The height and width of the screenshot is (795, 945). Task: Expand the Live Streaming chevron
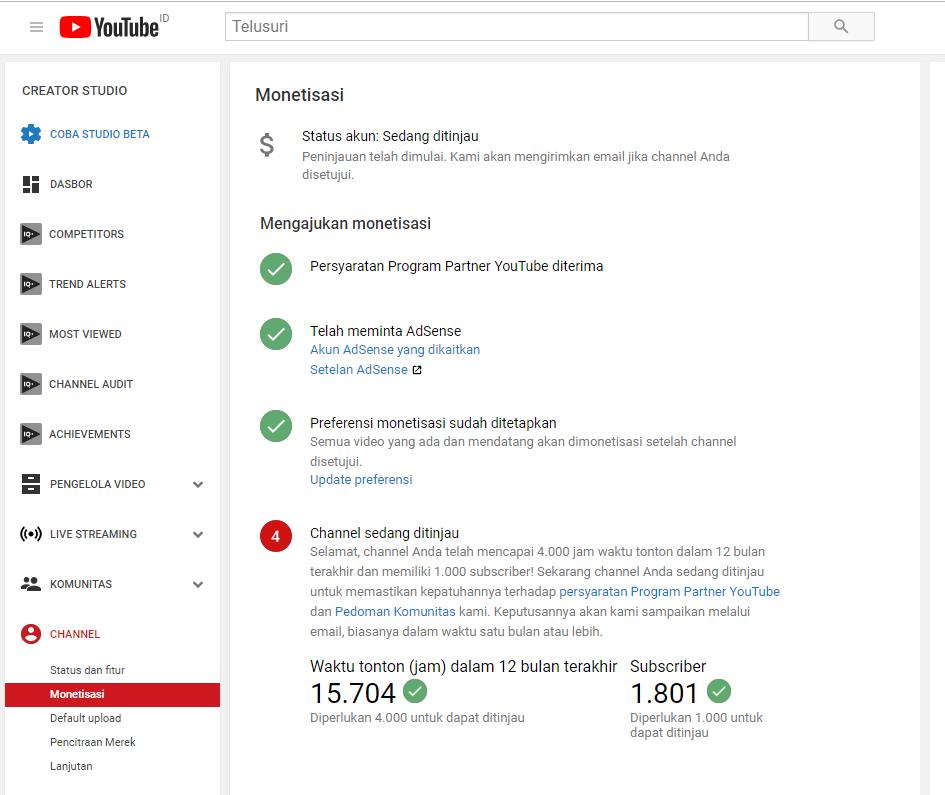point(198,535)
